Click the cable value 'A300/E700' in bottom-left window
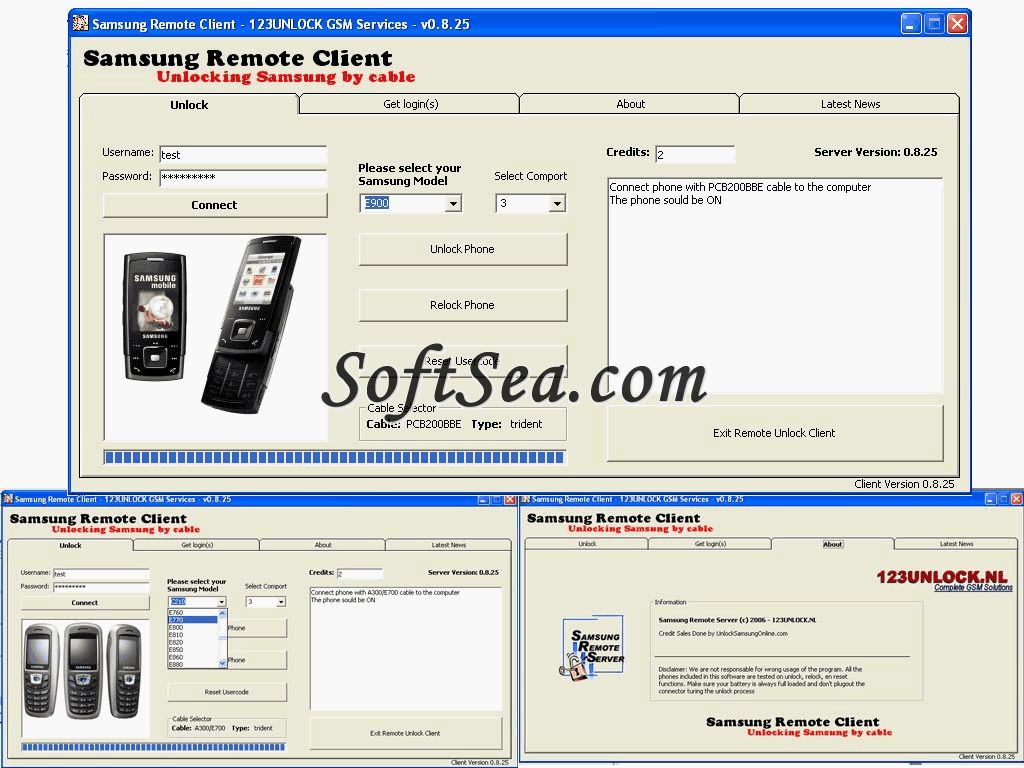 tap(210, 728)
